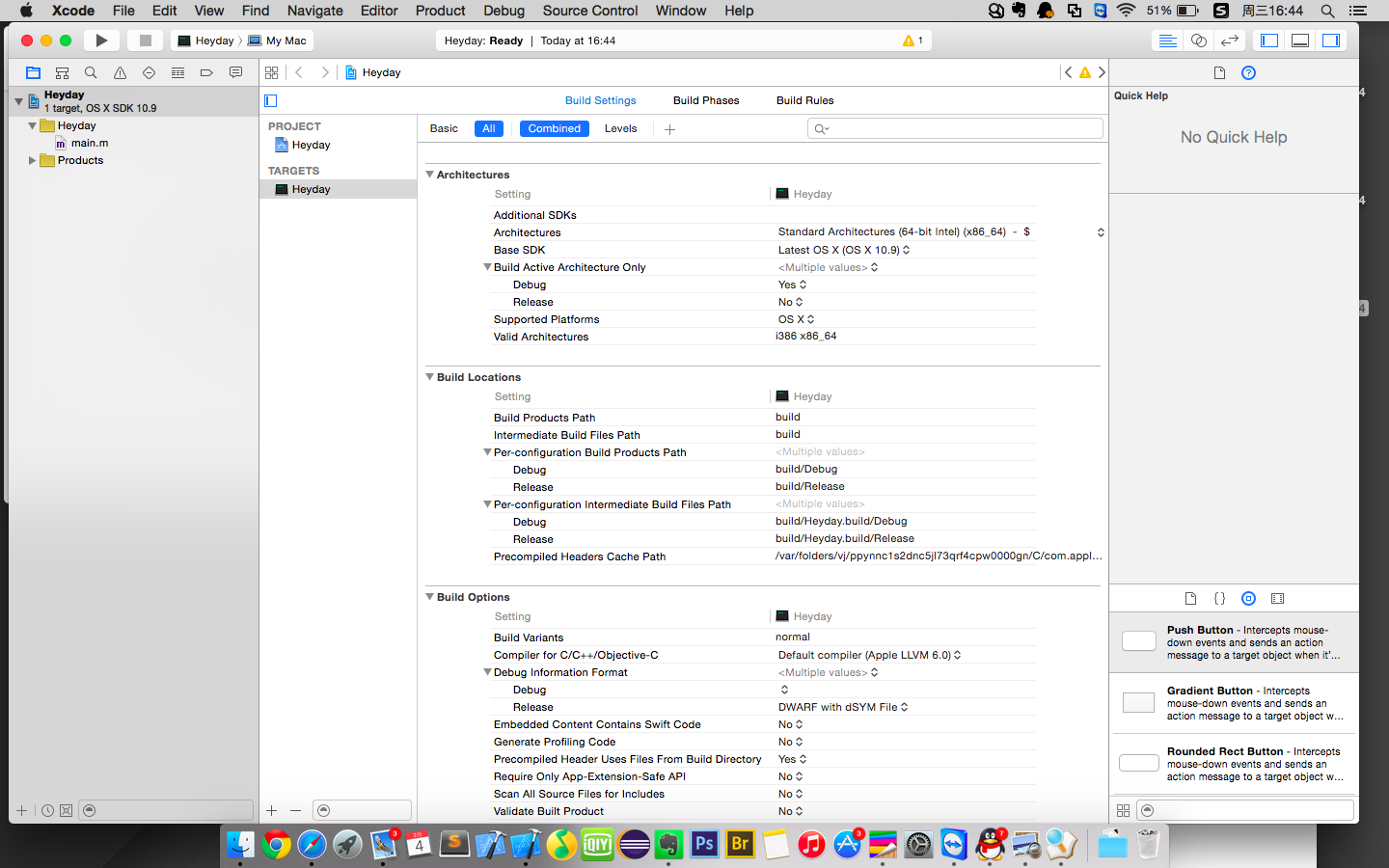1389x868 pixels.
Task: Toggle the Debug area visibility
Action: (1300, 41)
